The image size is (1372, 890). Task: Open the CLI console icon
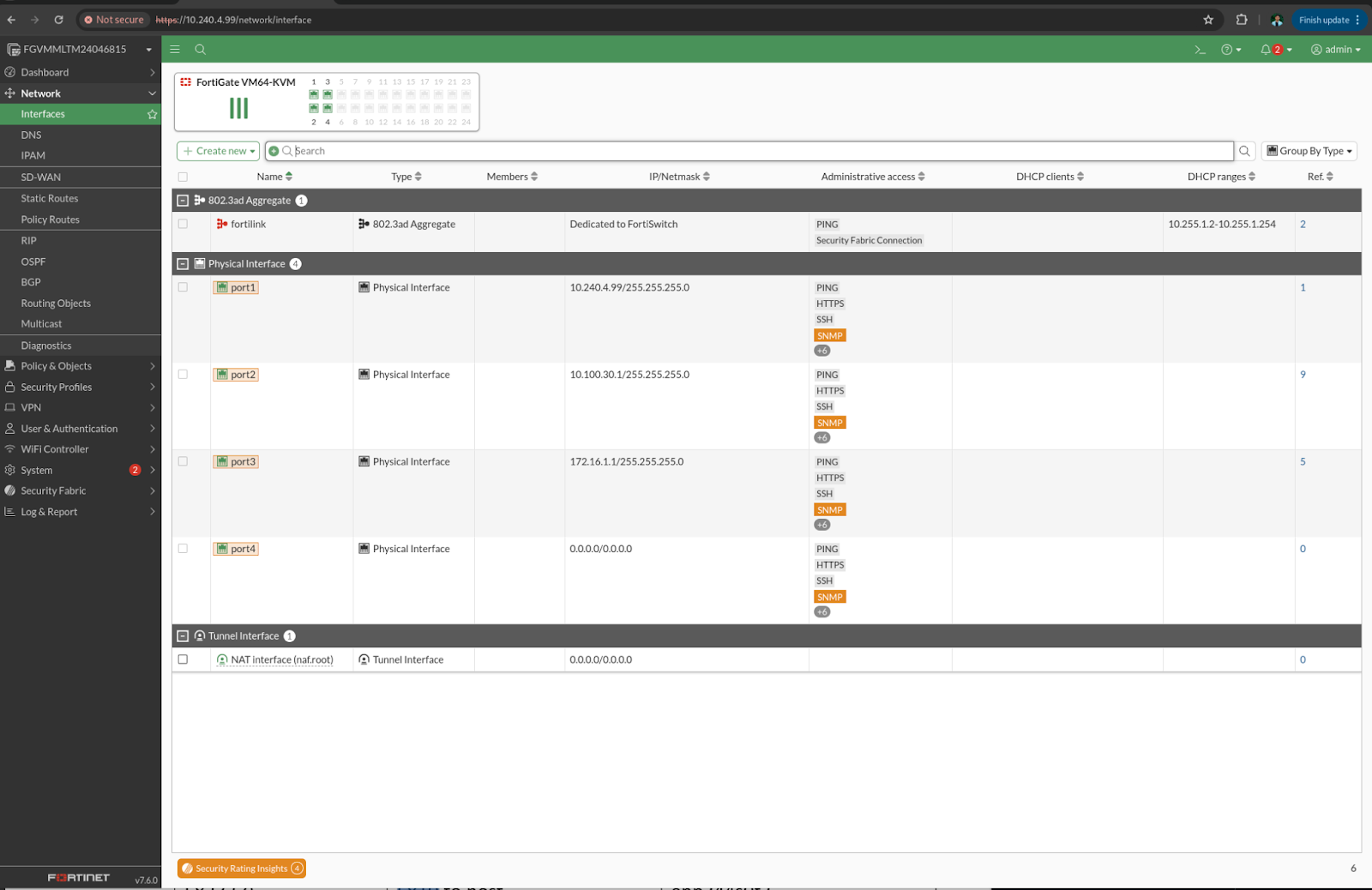[1200, 50]
